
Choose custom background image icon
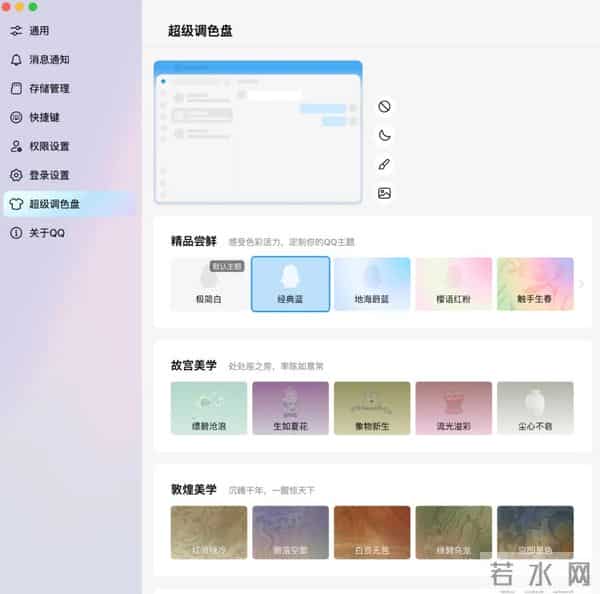[384, 193]
